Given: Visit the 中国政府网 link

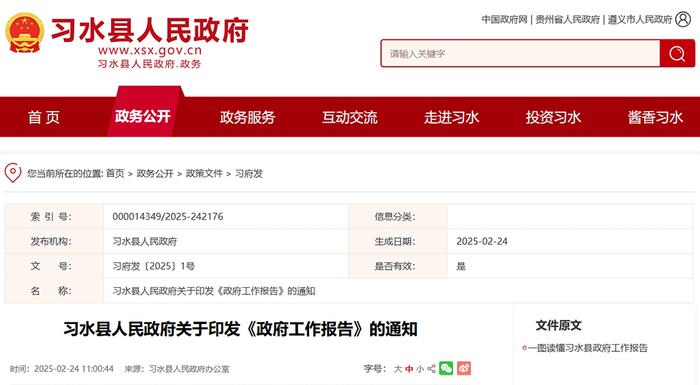Looking at the screenshot, I should click(504, 19).
